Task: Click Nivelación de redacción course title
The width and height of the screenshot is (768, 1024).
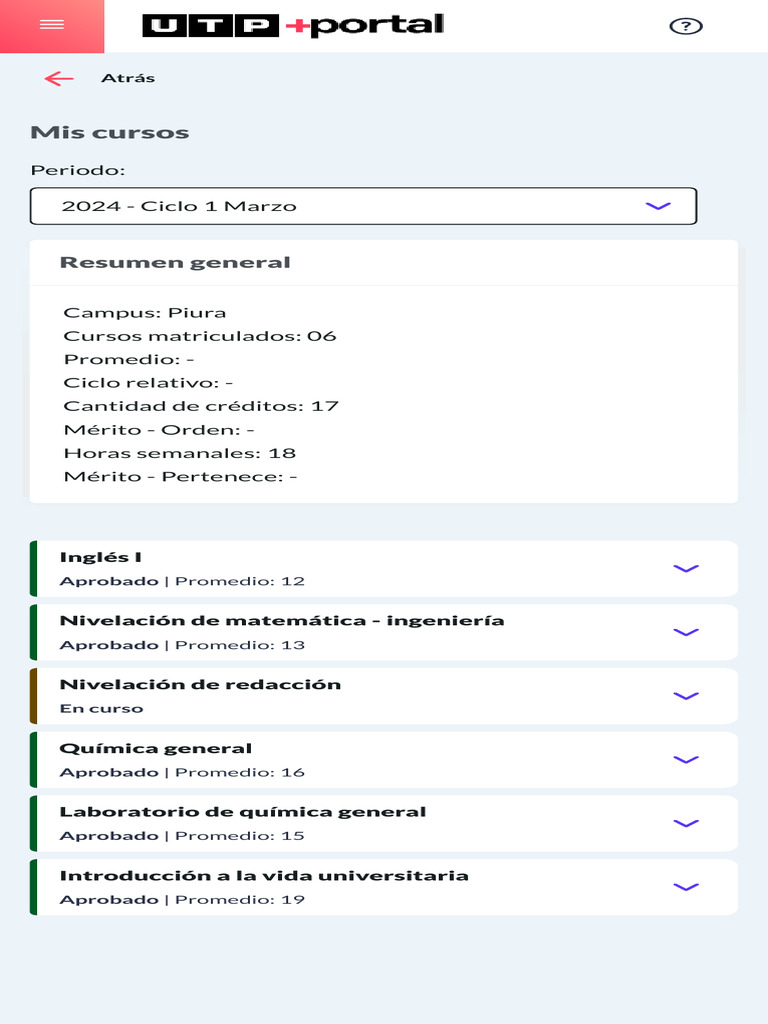Action: tap(200, 685)
